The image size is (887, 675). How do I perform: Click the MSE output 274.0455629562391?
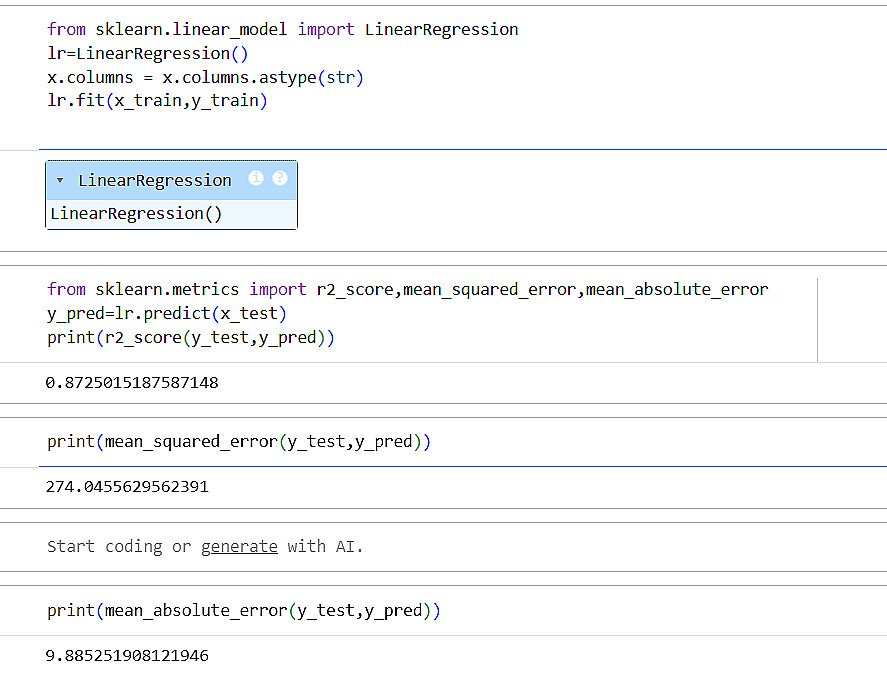tap(127, 487)
